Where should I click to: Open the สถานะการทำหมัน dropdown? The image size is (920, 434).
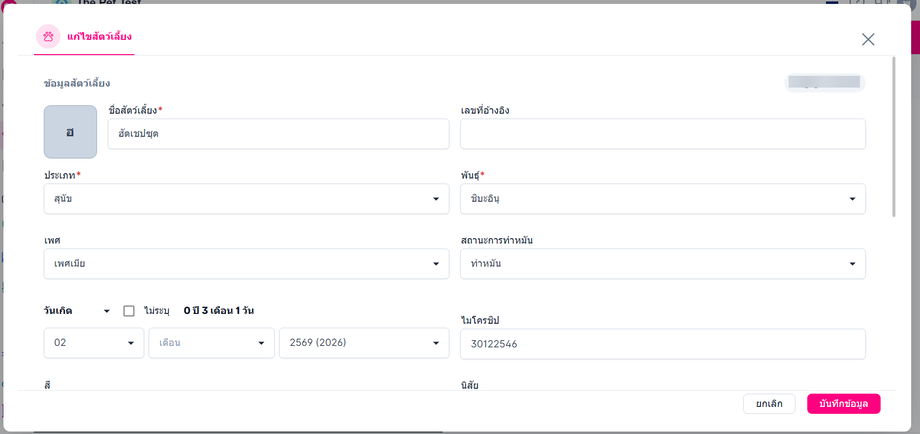click(662, 264)
